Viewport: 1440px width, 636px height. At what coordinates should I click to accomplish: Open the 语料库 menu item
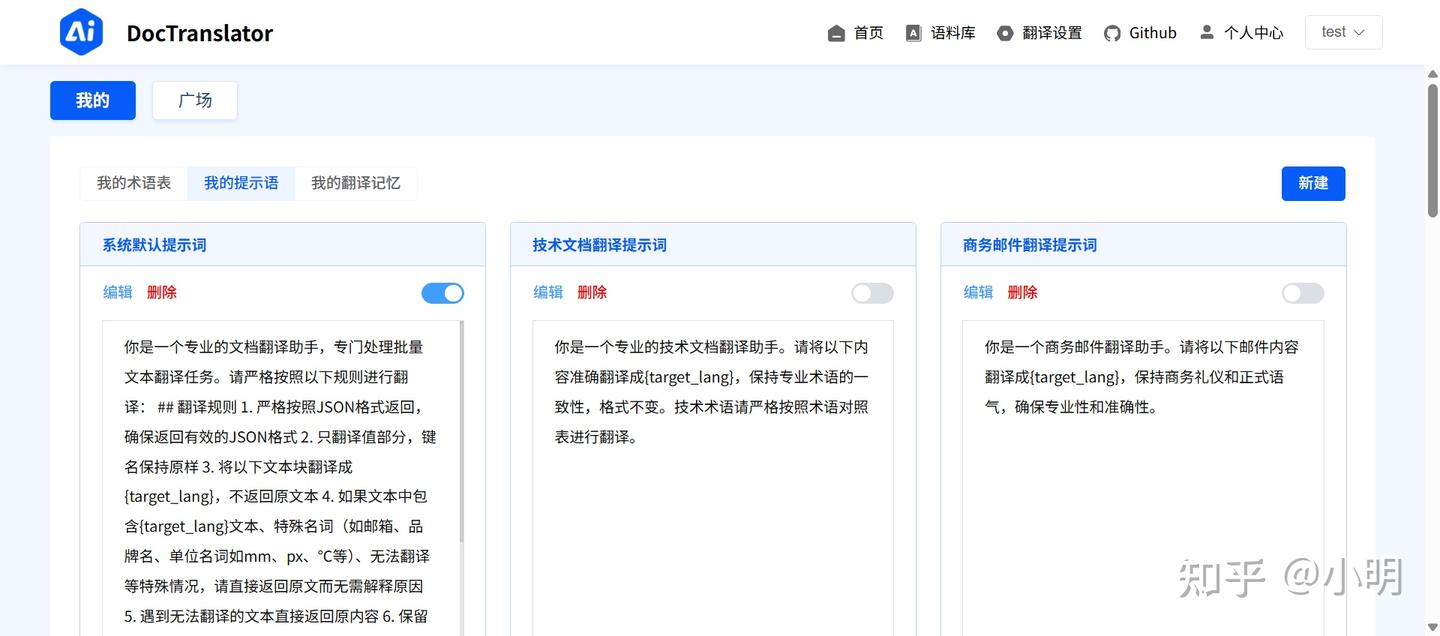tap(953, 33)
